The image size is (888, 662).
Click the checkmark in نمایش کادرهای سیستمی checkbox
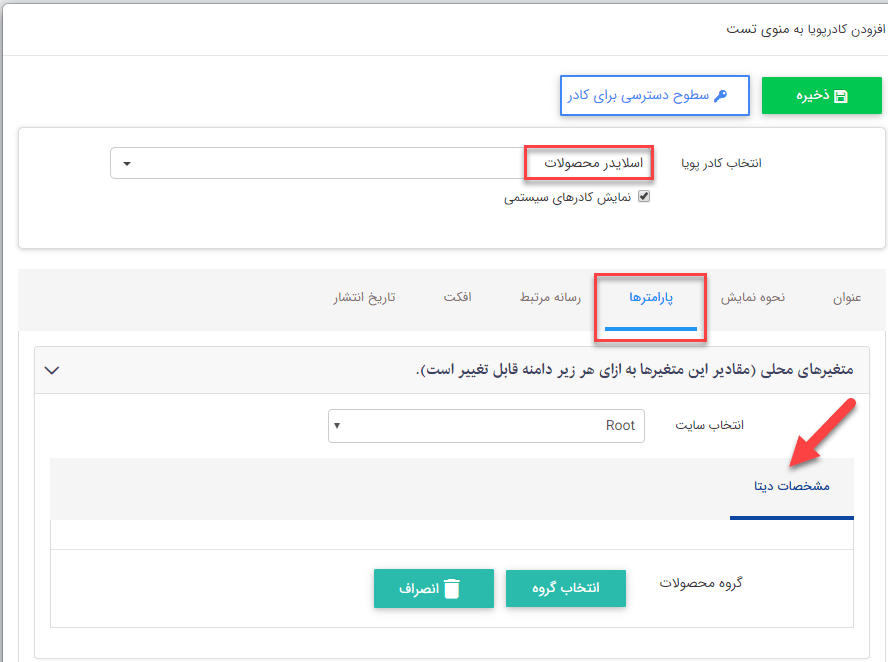(x=645, y=196)
